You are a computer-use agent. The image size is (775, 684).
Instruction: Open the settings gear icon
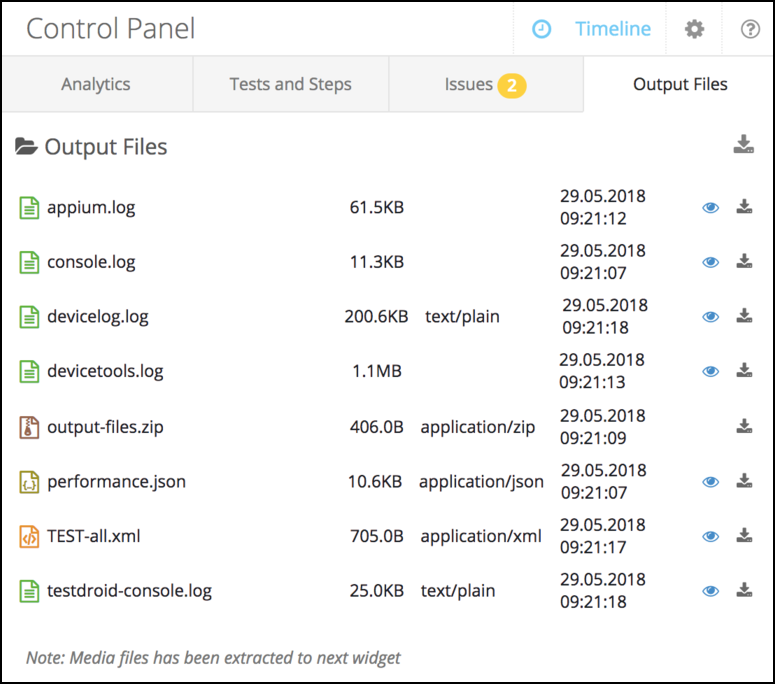694,29
